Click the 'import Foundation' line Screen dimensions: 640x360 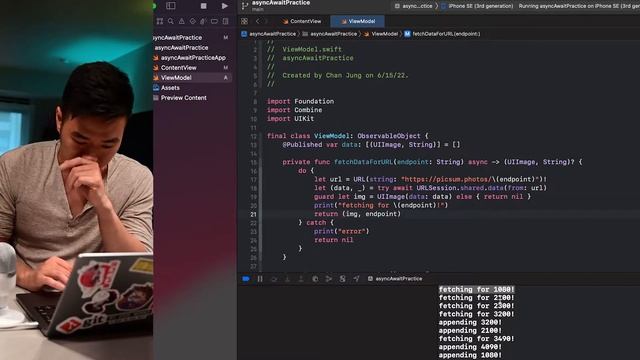coord(300,101)
